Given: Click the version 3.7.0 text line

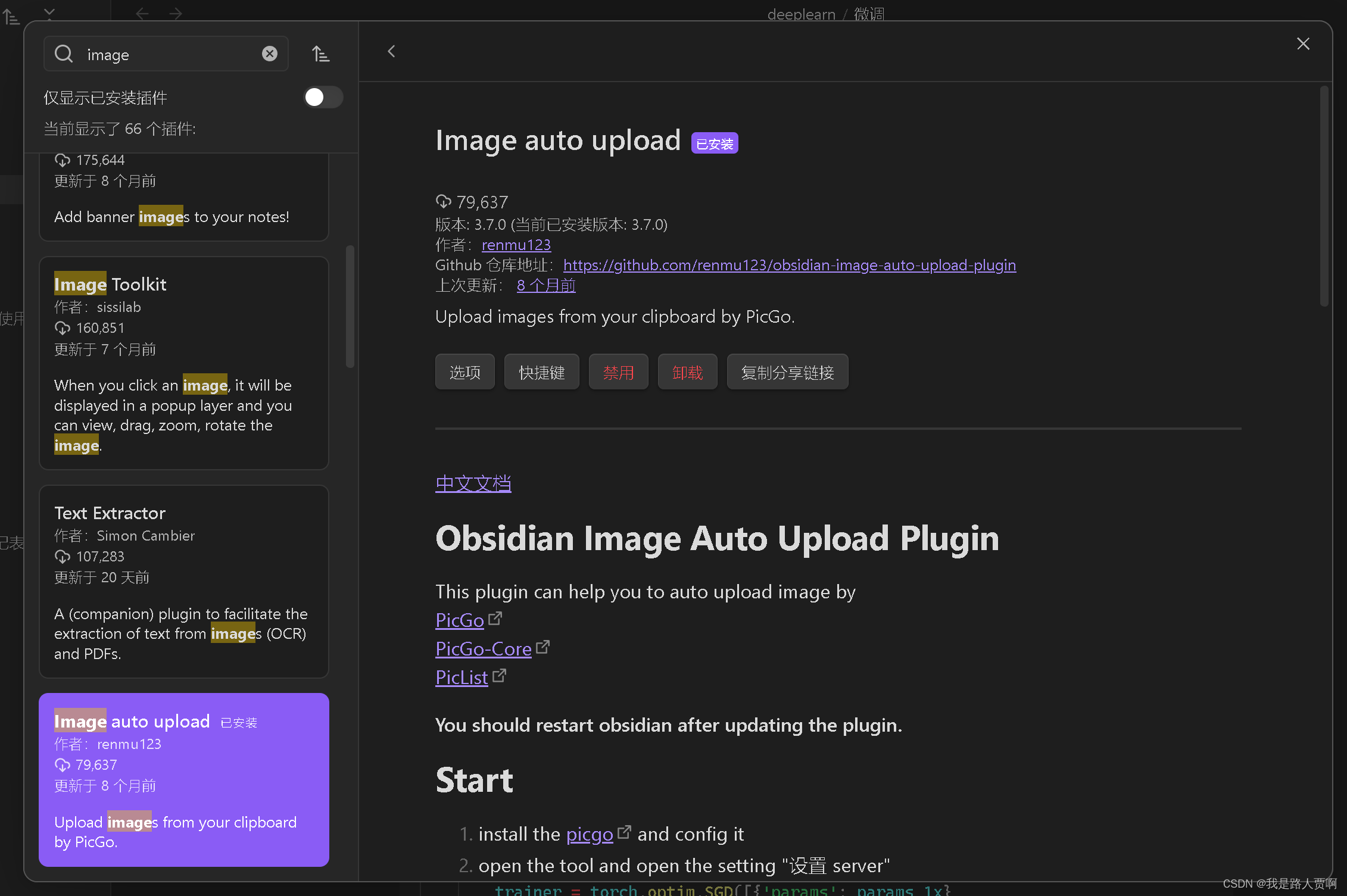Looking at the screenshot, I should [x=551, y=224].
